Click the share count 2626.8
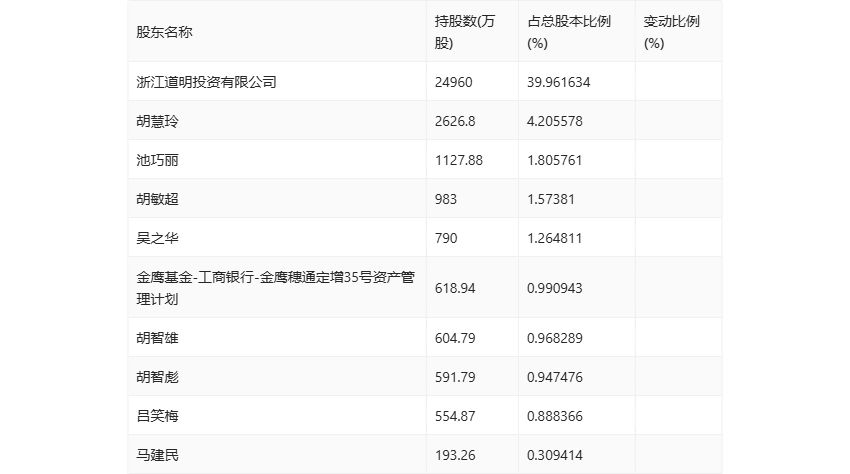Viewport: 850px width, 474px height. tap(455, 121)
